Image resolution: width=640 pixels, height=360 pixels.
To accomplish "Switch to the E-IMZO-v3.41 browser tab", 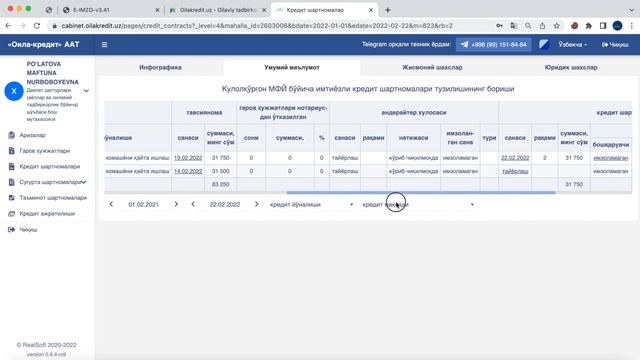I will coord(110,10).
